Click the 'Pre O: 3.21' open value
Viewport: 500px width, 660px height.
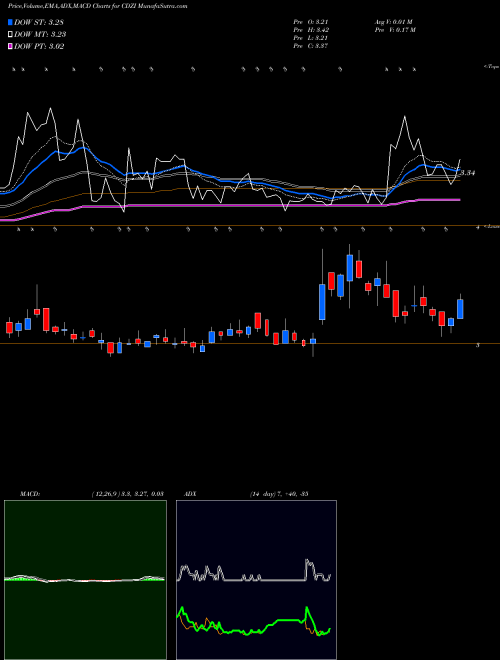311,22
